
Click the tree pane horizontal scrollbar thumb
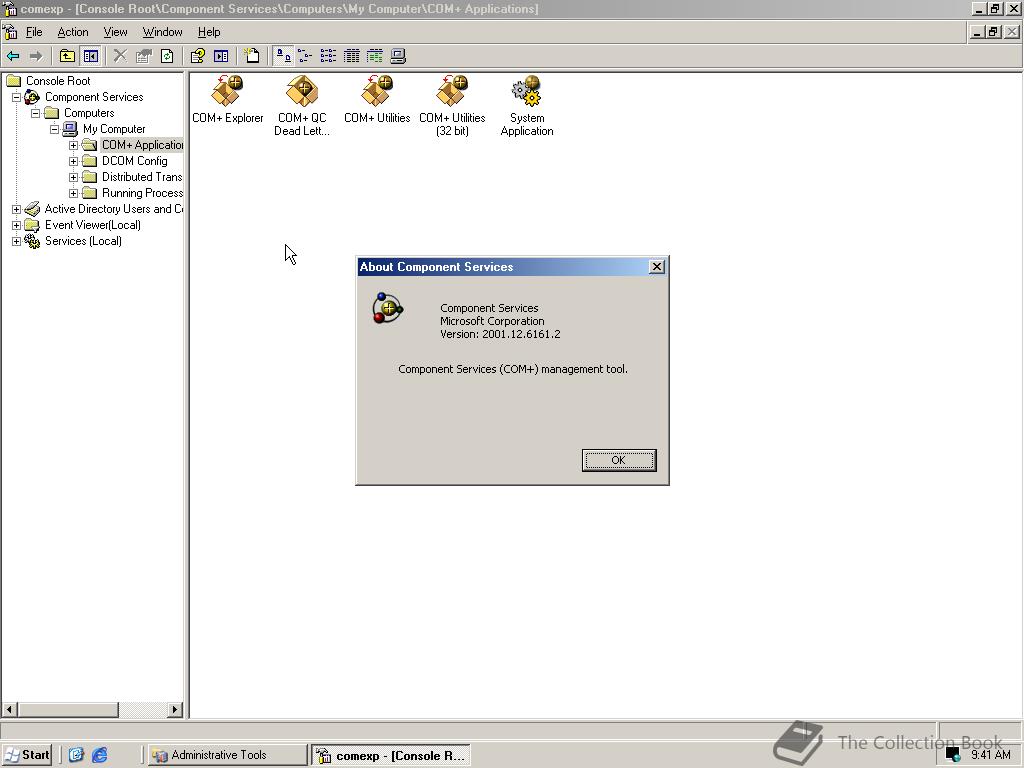click(x=68, y=709)
